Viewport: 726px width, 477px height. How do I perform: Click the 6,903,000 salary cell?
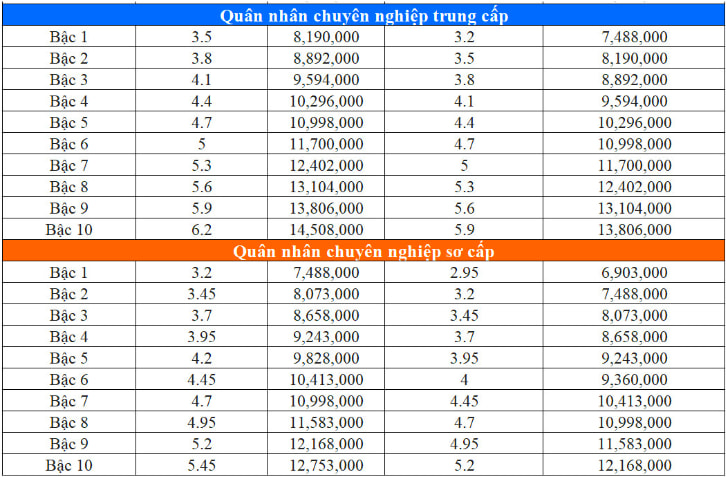tap(634, 273)
